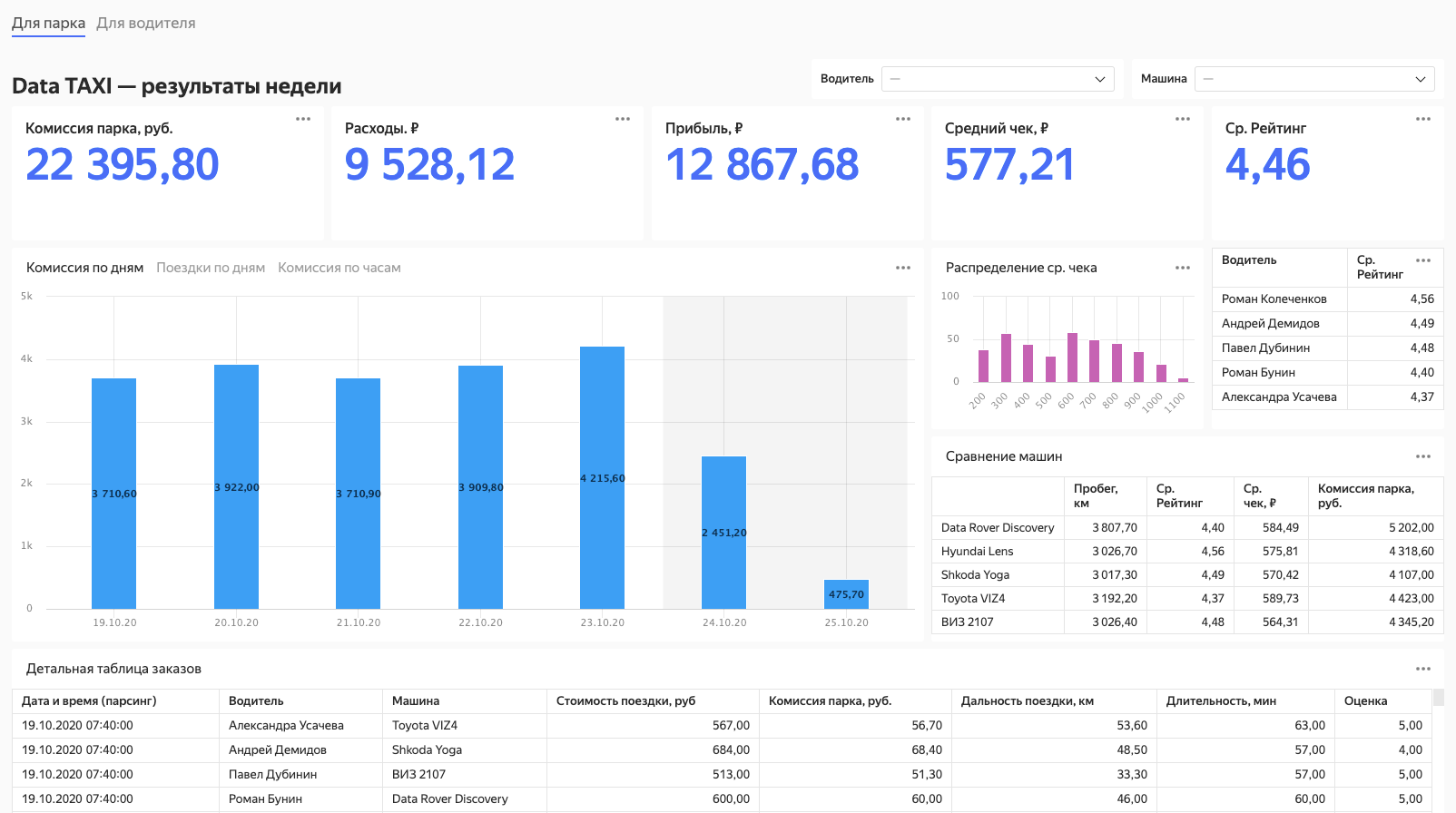1456x813 pixels.
Task: Select the Shkoda Yoga car row
Action: pos(1187,575)
